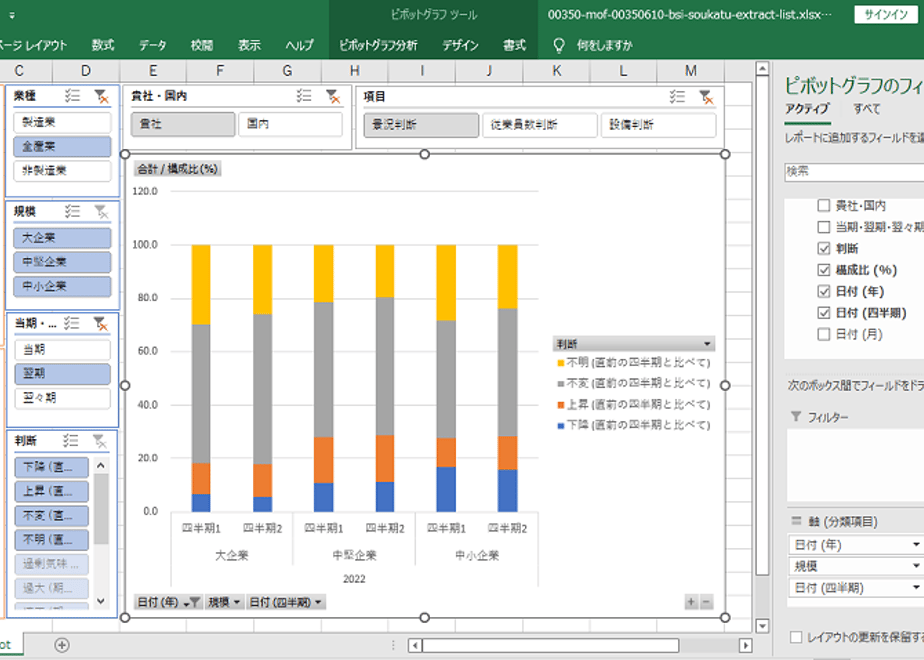Clear filter on 業種 slicer

(x=101, y=96)
